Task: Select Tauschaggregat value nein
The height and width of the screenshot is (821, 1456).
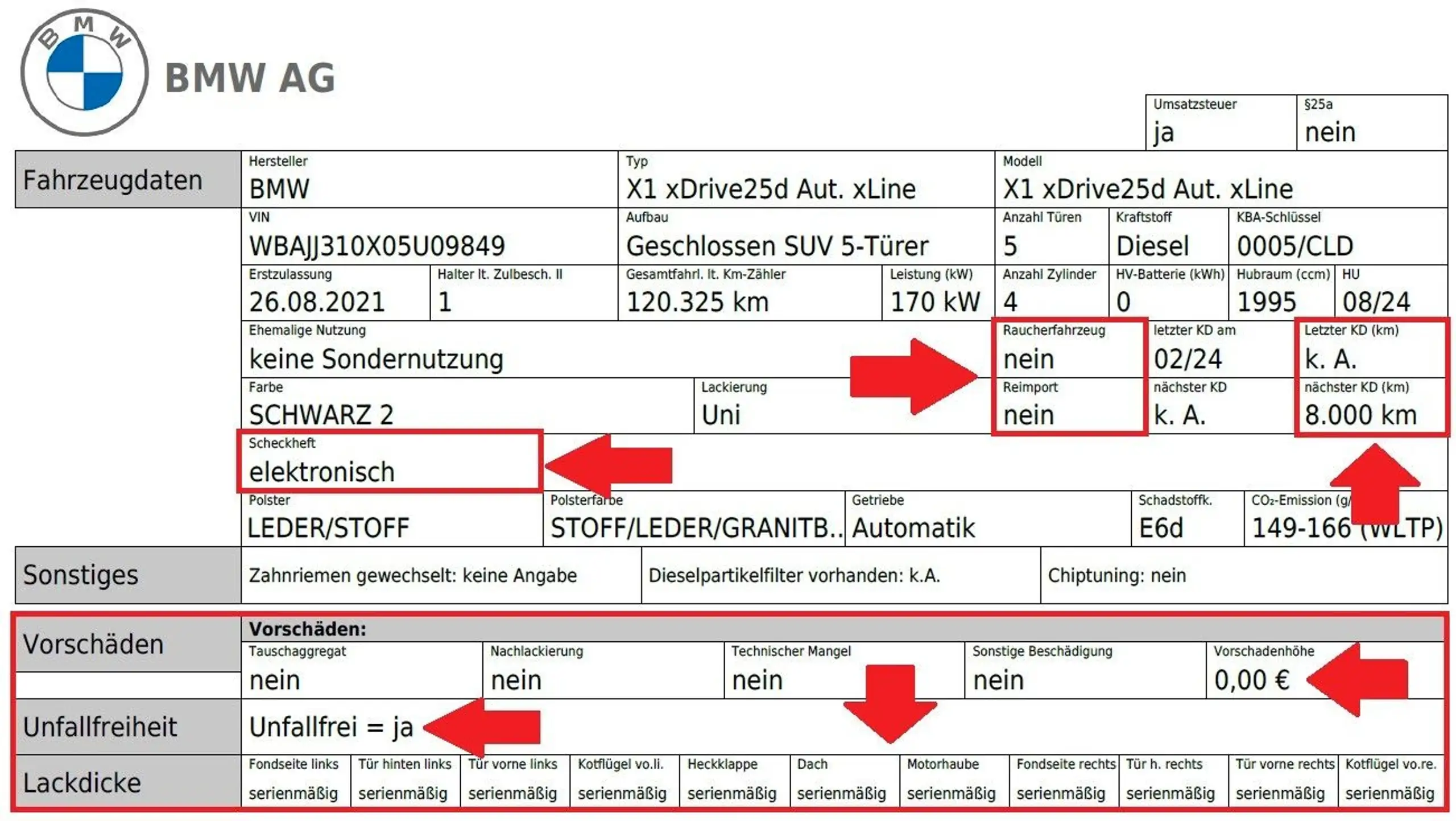Action: click(x=275, y=680)
